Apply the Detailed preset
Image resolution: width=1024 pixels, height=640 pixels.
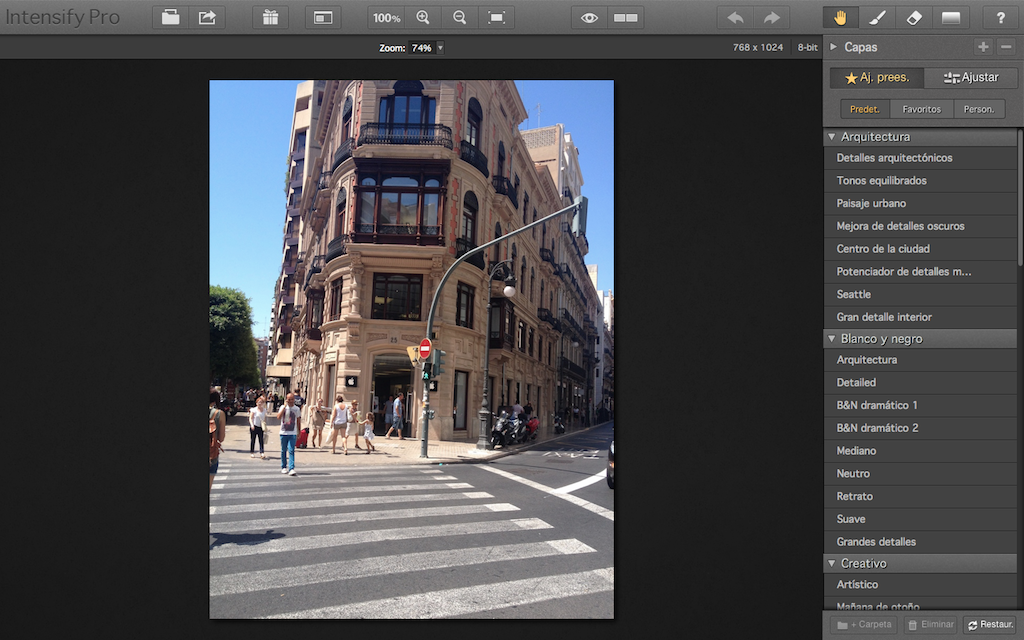pyautogui.click(x=920, y=383)
